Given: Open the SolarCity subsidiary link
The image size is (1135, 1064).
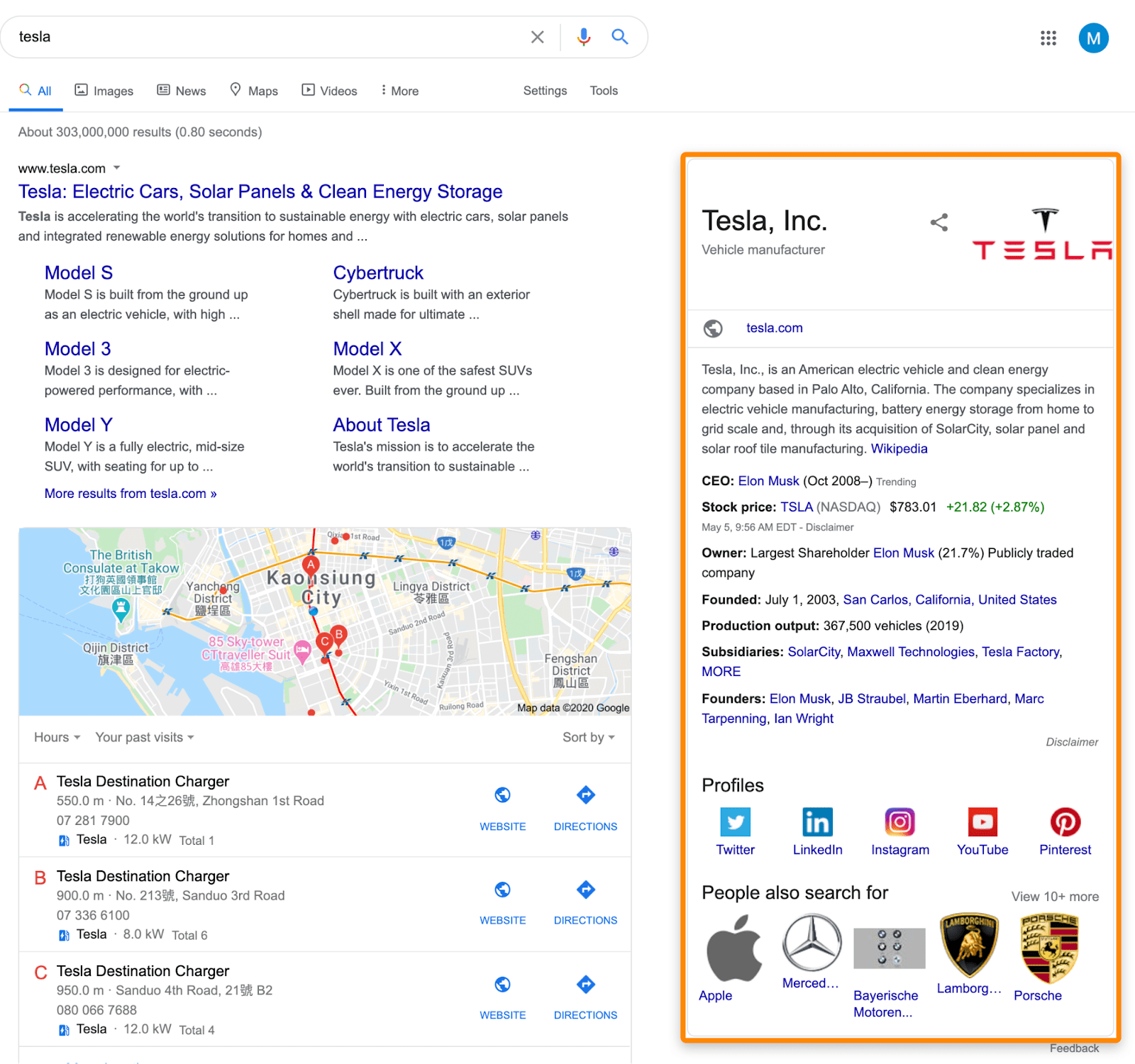Looking at the screenshot, I should point(814,652).
